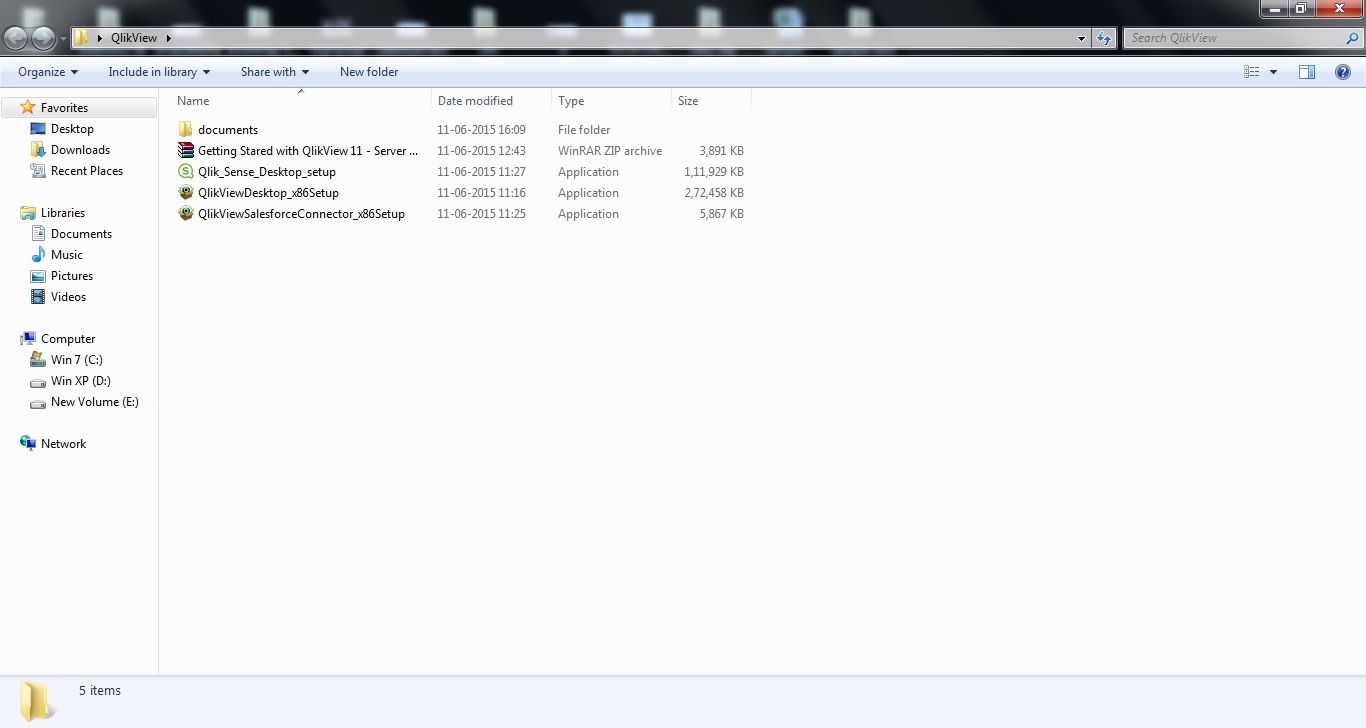Viewport: 1366px width, 728px height.
Task: Click the date 11-06-2015 11:25
Action: [x=481, y=214]
